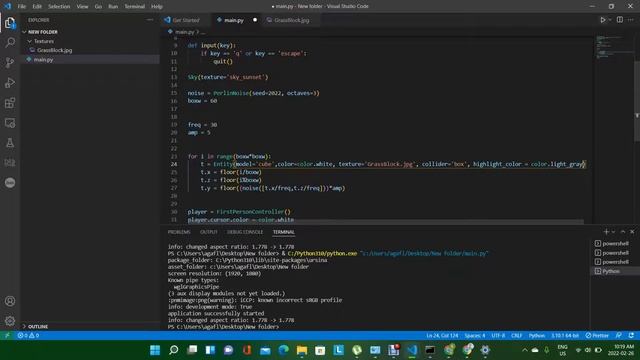
Task: Open the Source Control view
Action: pos(10,62)
